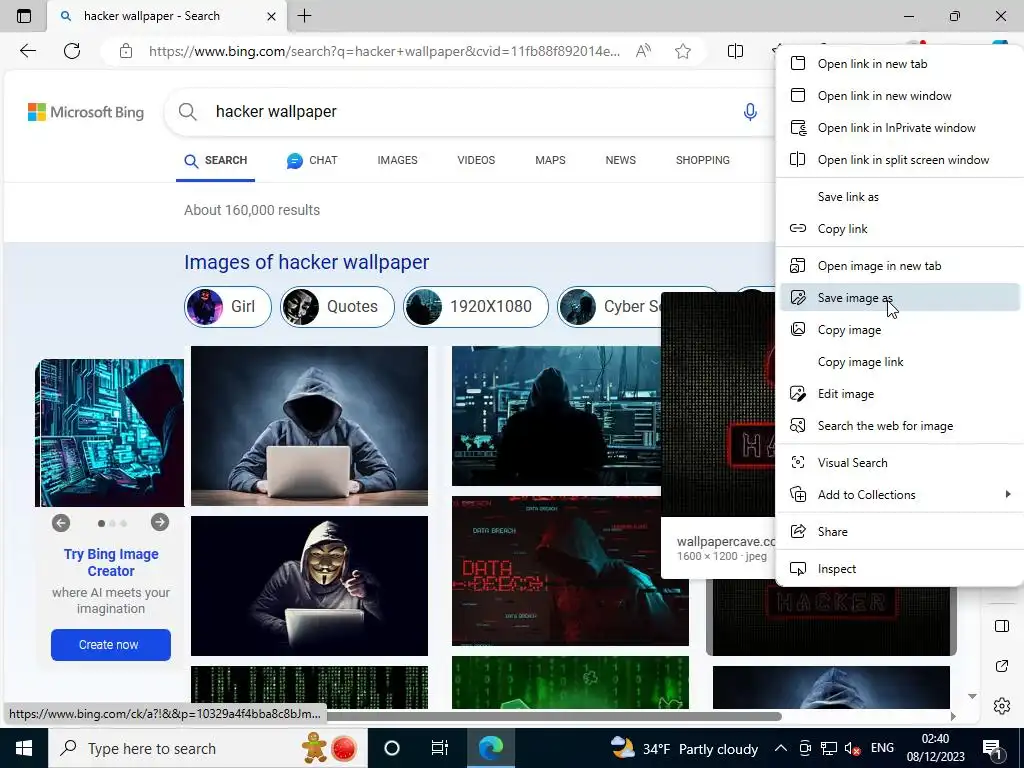This screenshot has height=768, width=1024.
Task: Open the NEWS tab
Action: pos(620,160)
